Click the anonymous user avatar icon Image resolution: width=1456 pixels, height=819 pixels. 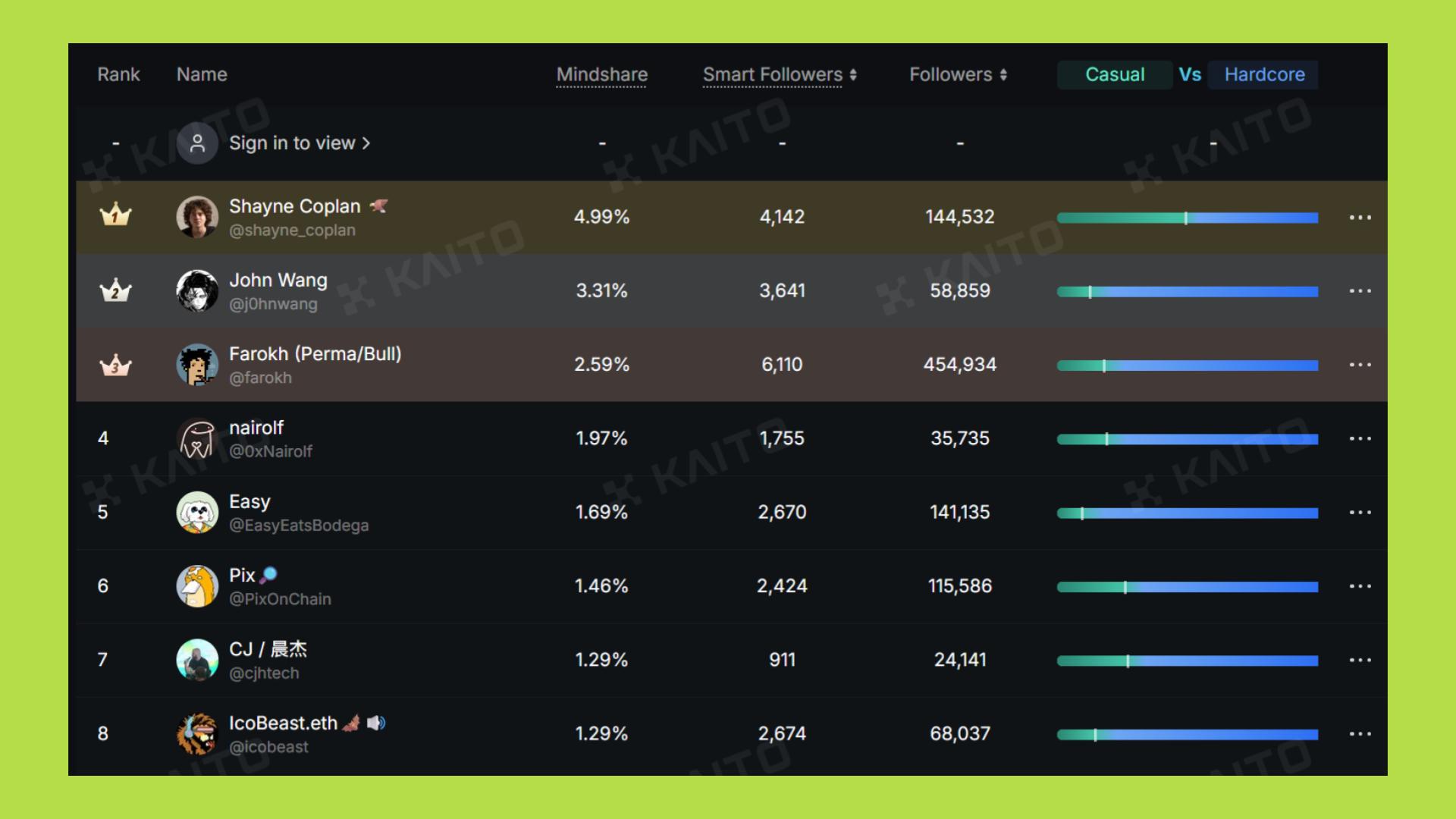coord(197,143)
